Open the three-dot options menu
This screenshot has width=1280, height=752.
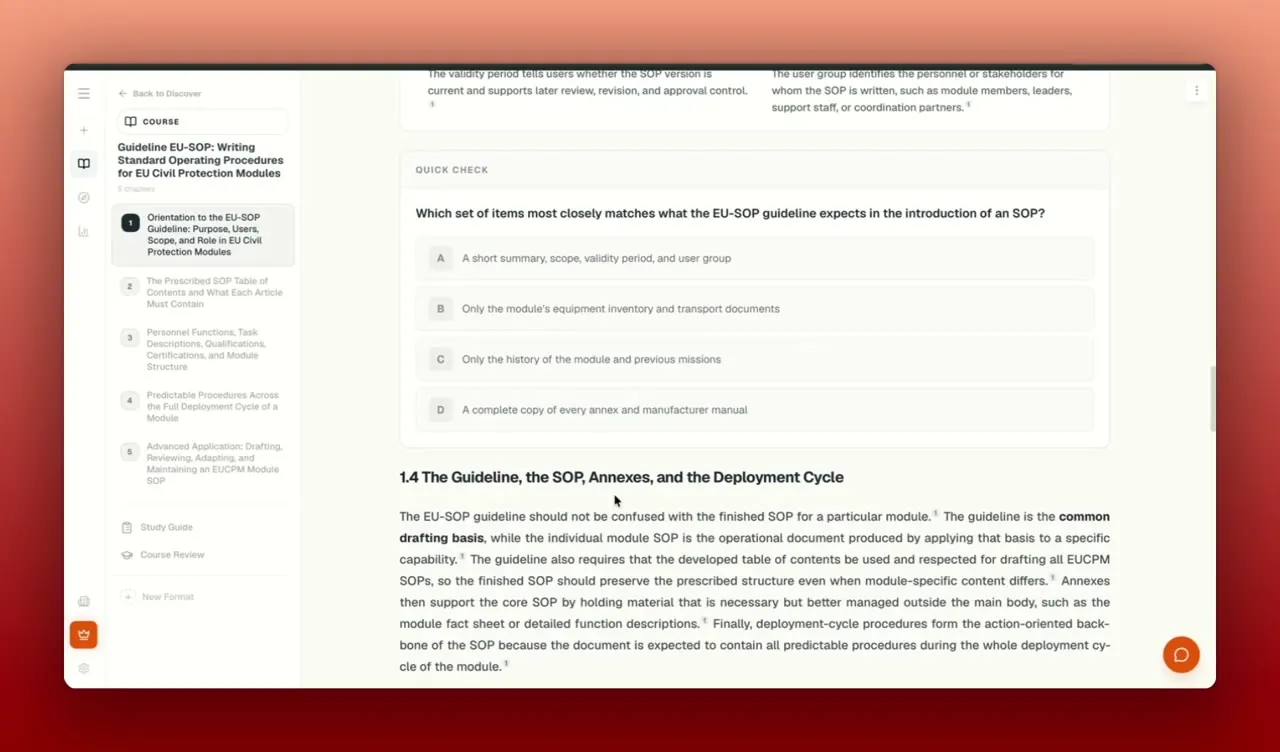(x=1196, y=90)
